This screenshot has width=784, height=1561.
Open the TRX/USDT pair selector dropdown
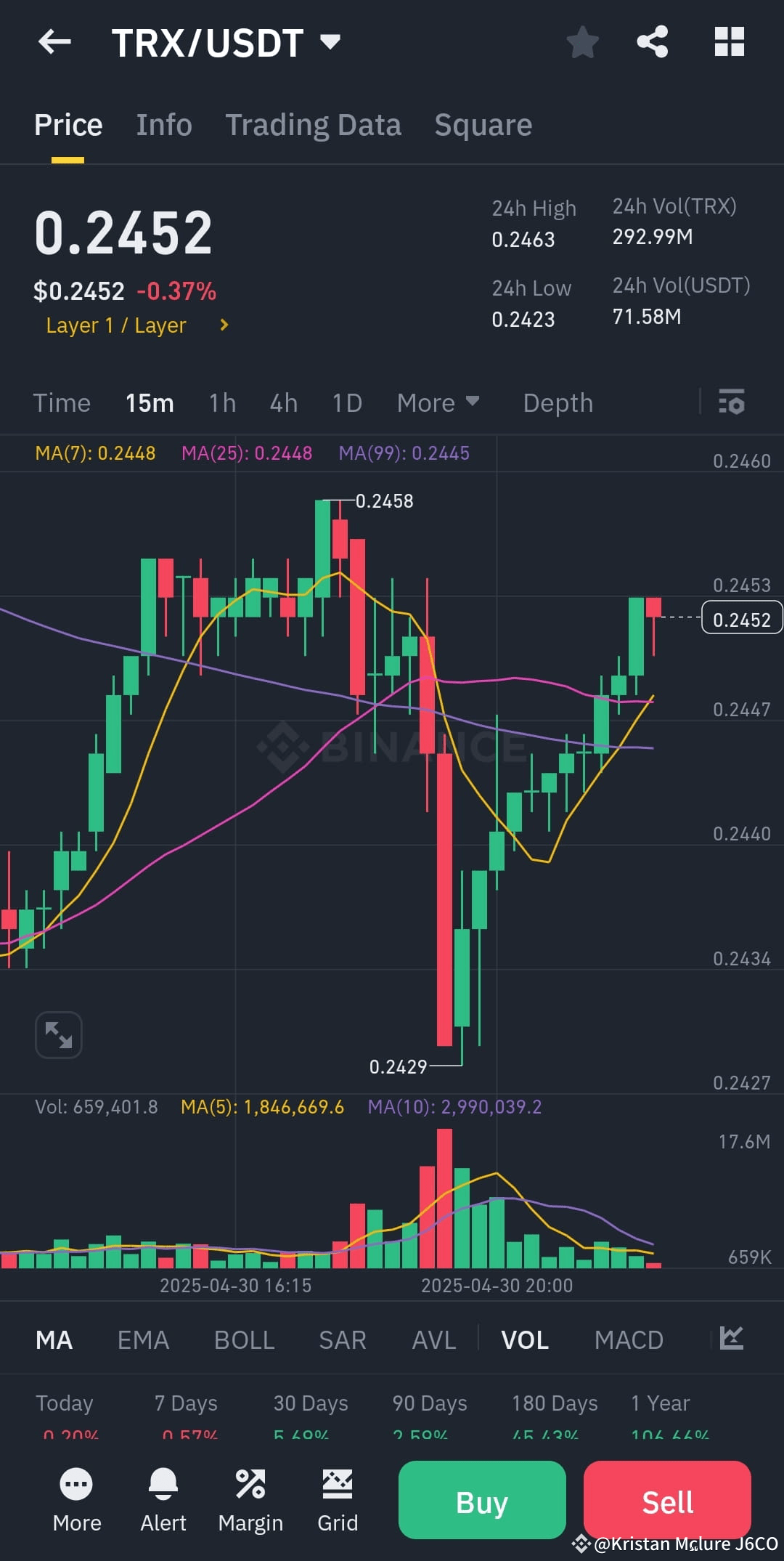225,41
